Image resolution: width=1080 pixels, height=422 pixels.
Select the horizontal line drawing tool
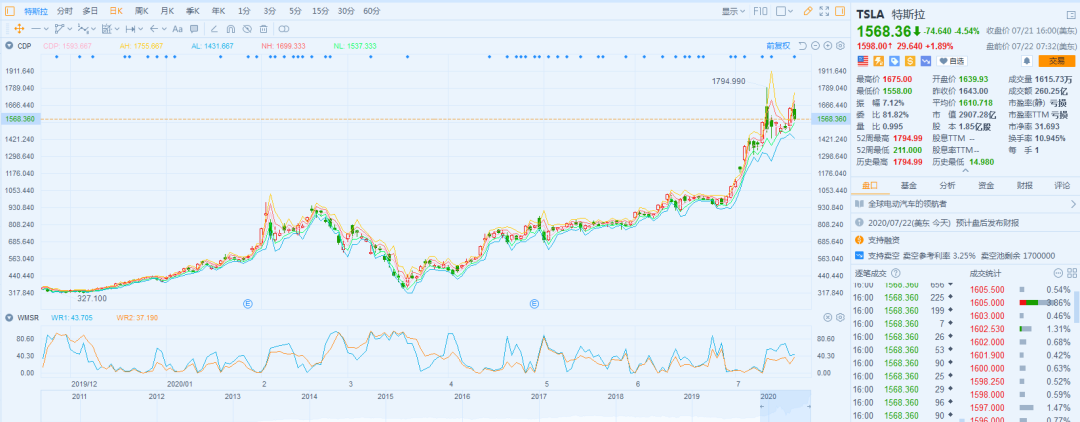coord(36,28)
